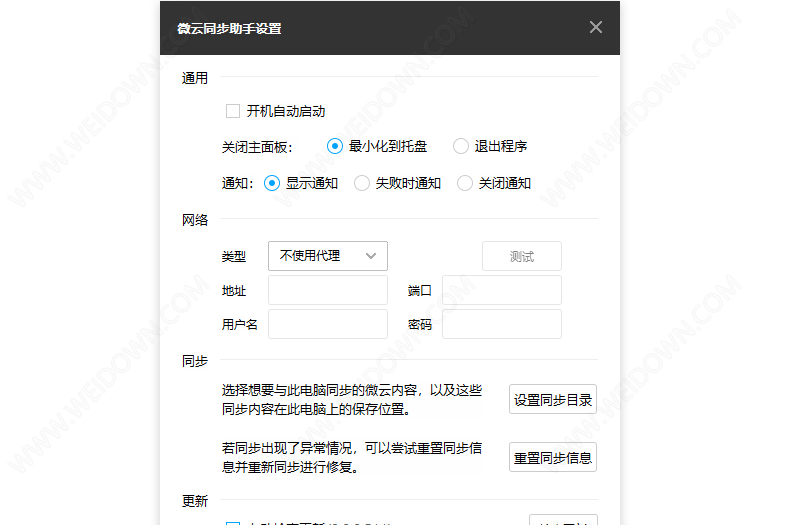Click the 重置同步信息 button
Screen dimensions: 790x525
click(x=553, y=457)
